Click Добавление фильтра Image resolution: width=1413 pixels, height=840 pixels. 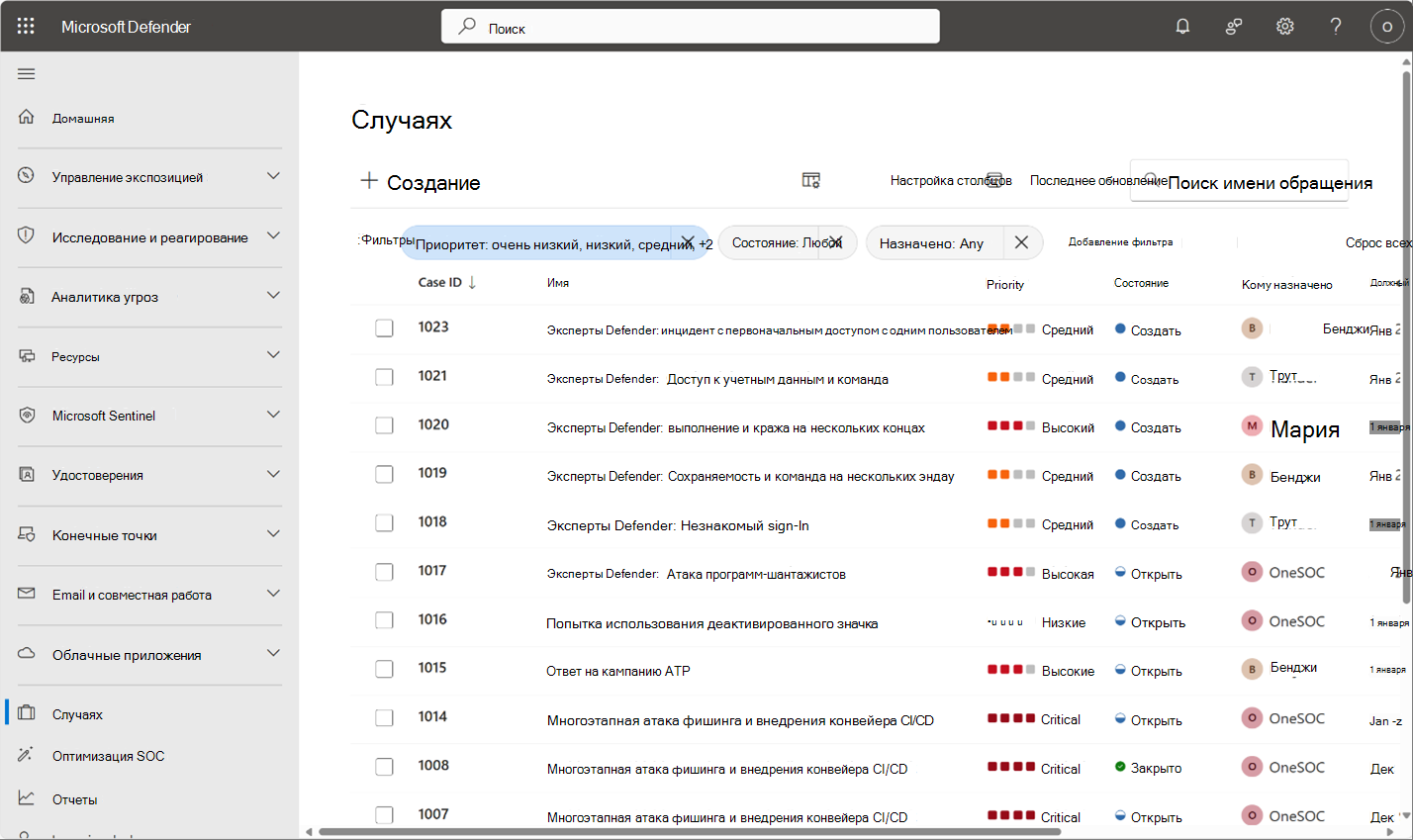pyautogui.click(x=1120, y=241)
